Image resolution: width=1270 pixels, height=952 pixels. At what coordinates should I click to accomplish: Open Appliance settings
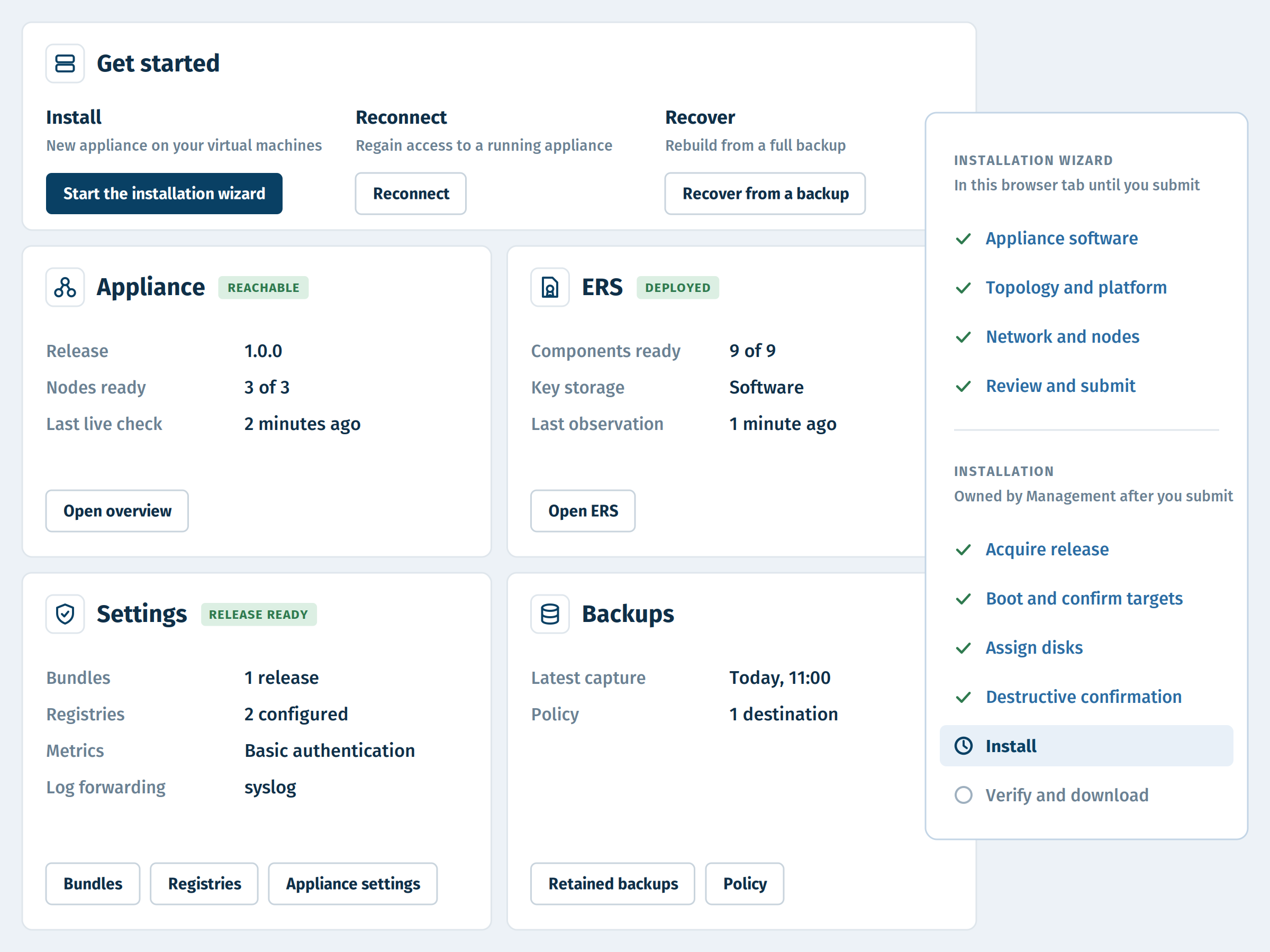click(353, 884)
